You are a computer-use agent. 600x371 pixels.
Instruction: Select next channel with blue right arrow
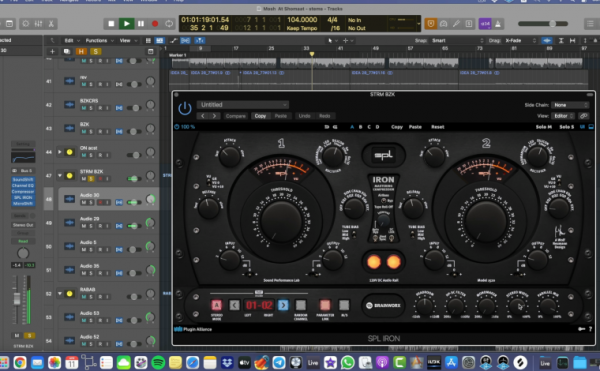pos(283,305)
